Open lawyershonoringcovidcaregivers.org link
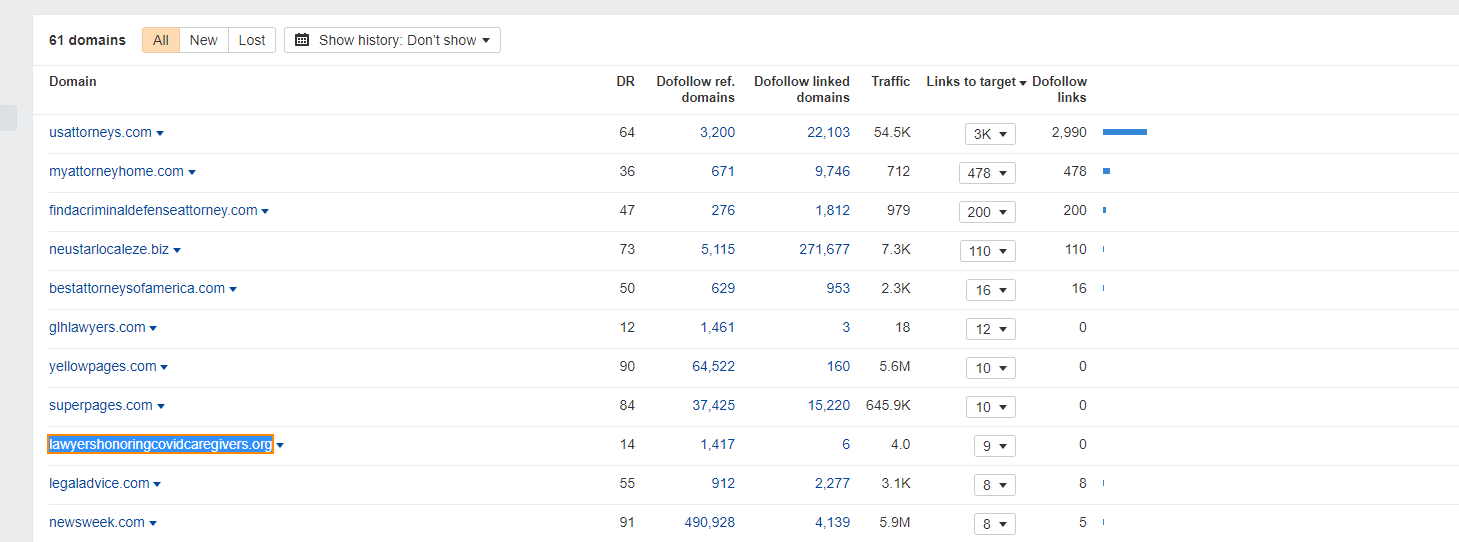Image resolution: width=1459 pixels, height=542 pixels. pos(160,444)
